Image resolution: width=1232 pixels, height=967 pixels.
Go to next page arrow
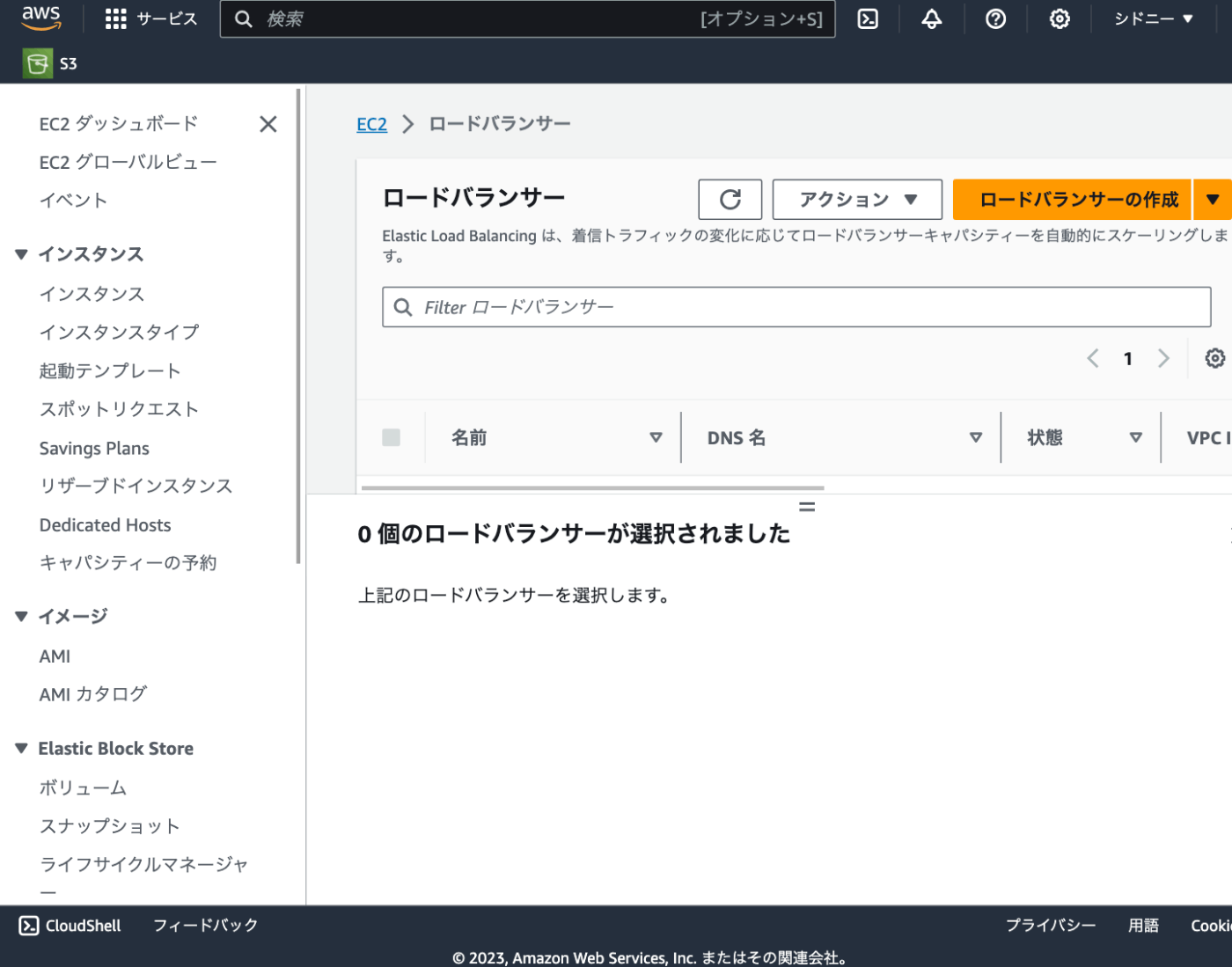(1163, 358)
